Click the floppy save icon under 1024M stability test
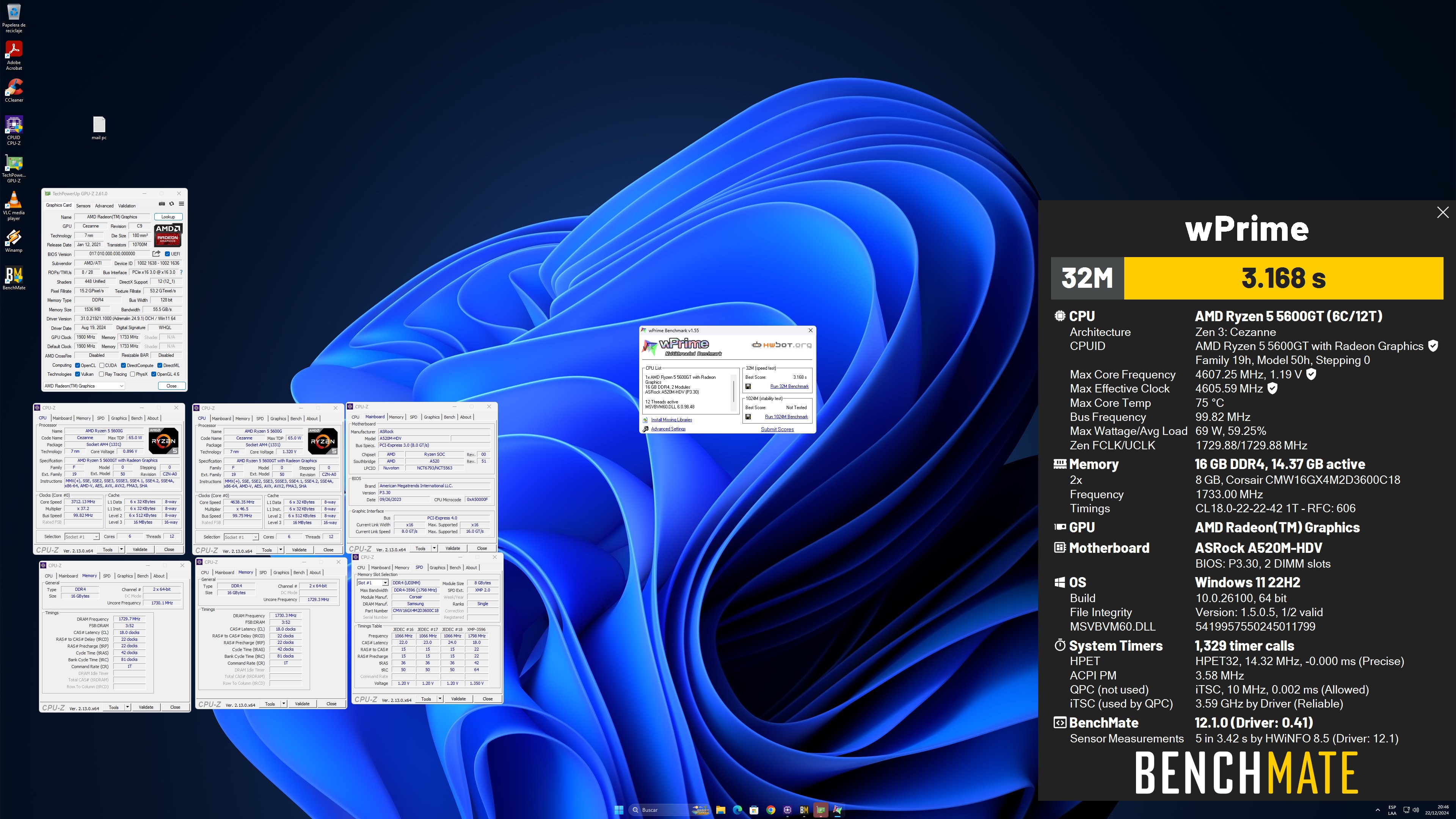The height and width of the screenshot is (819, 1456). [748, 417]
